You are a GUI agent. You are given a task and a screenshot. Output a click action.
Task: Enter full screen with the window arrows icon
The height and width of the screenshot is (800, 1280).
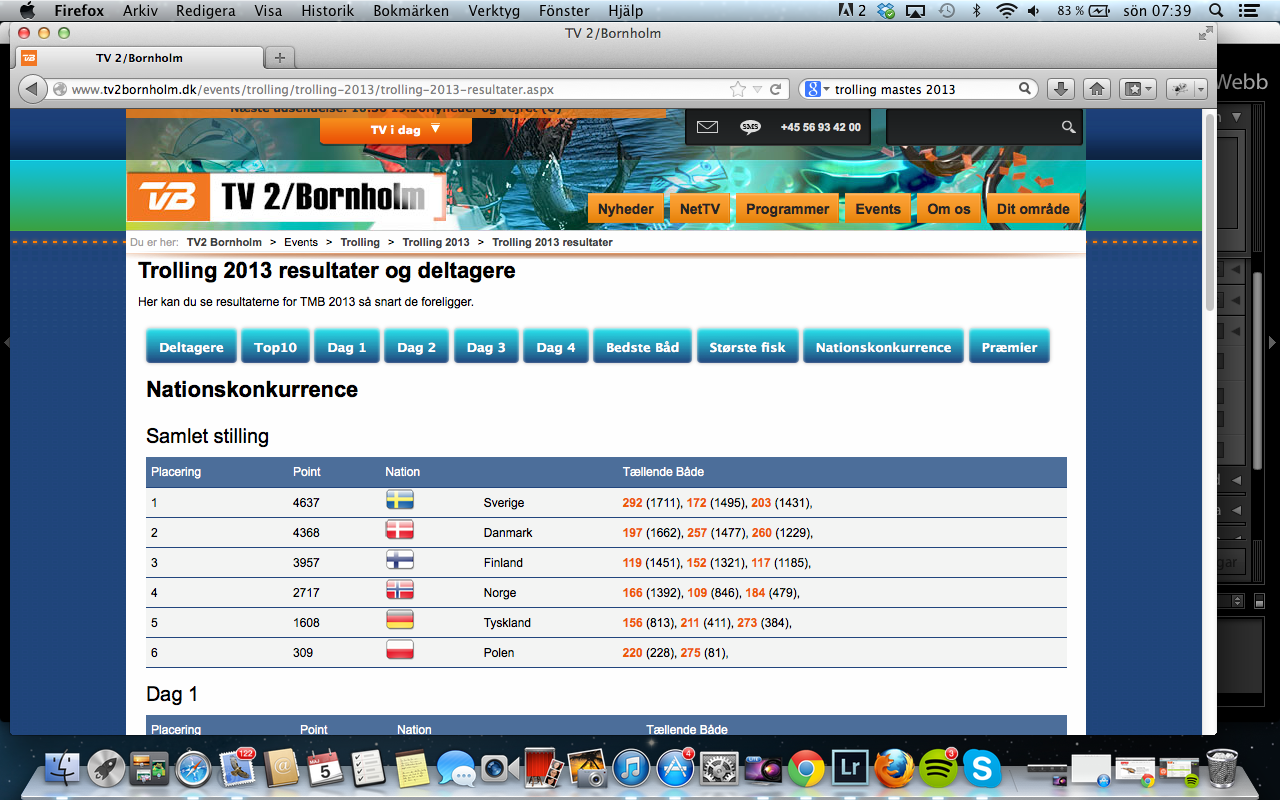click(x=1205, y=33)
